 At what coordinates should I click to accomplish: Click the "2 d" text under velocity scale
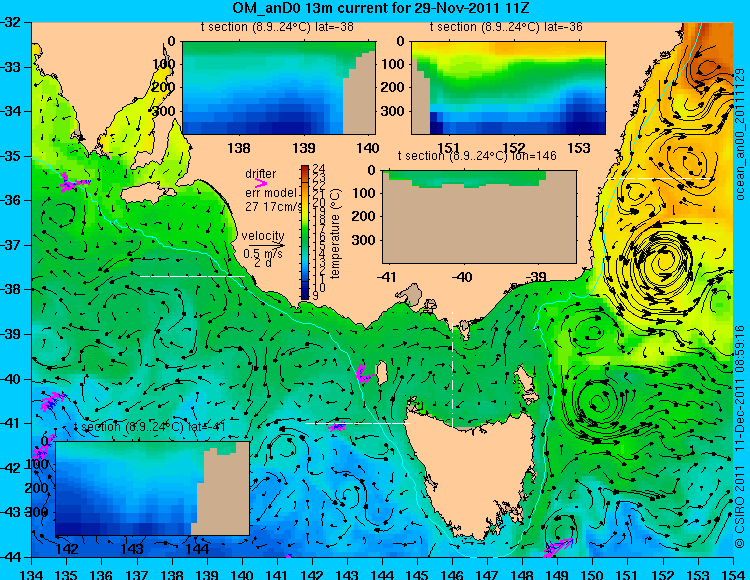point(263,263)
